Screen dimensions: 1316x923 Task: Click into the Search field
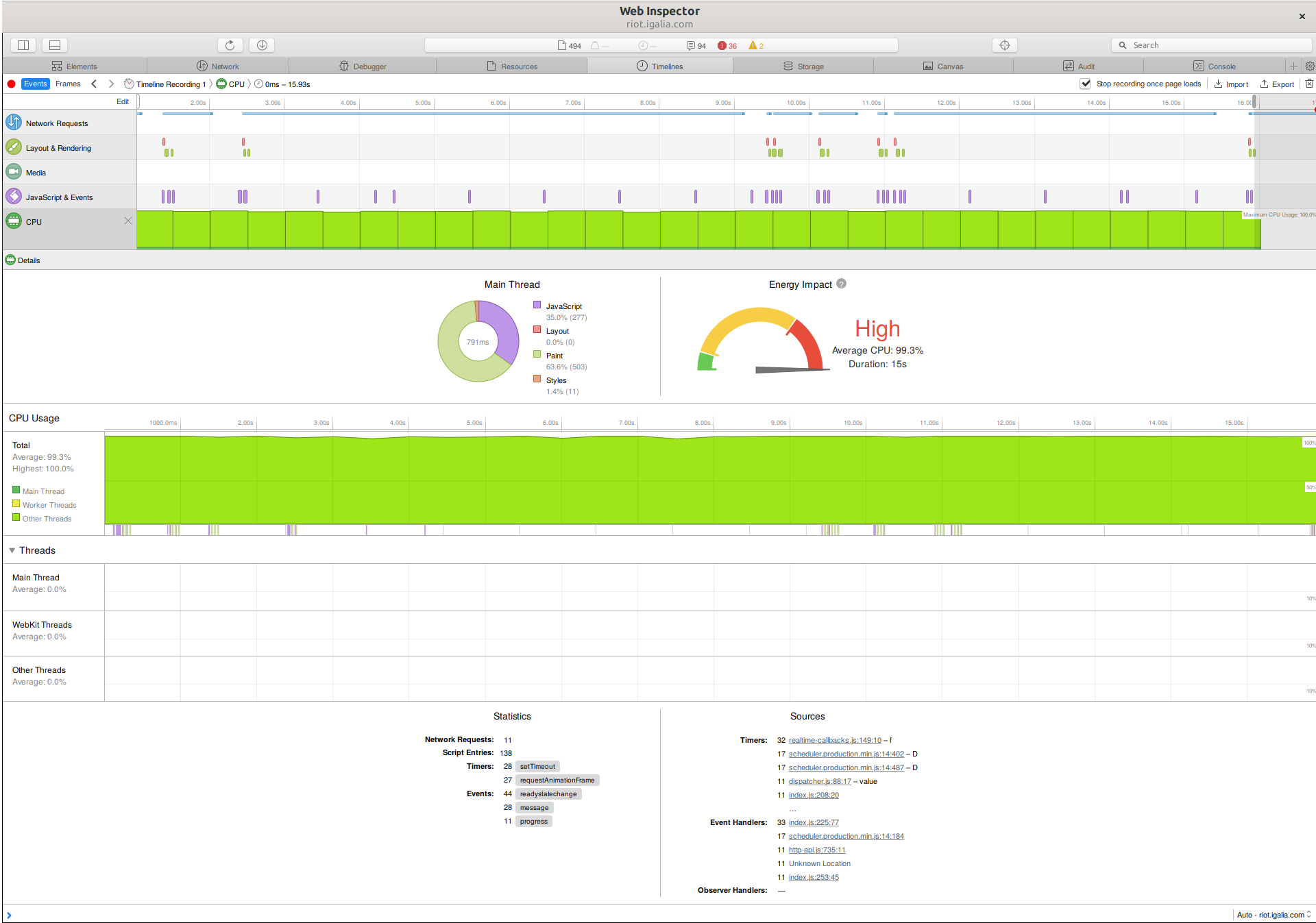(1211, 45)
